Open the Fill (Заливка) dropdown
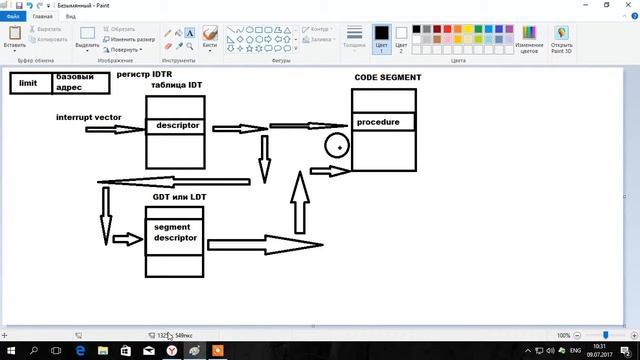This screenshot has width=640, height=360. (x=319, y=40)
